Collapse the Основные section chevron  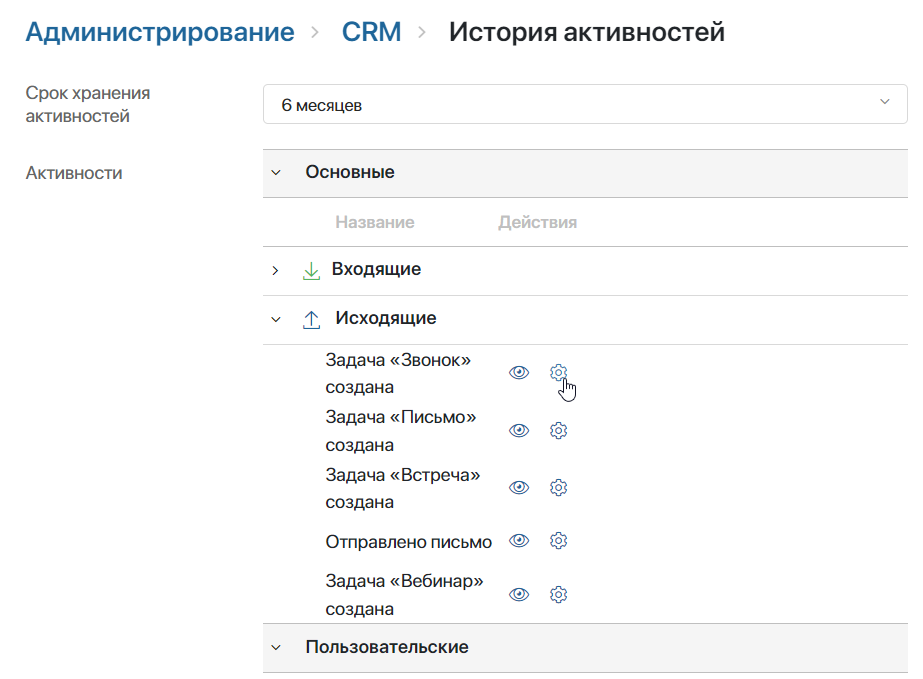tap(275, 173)
